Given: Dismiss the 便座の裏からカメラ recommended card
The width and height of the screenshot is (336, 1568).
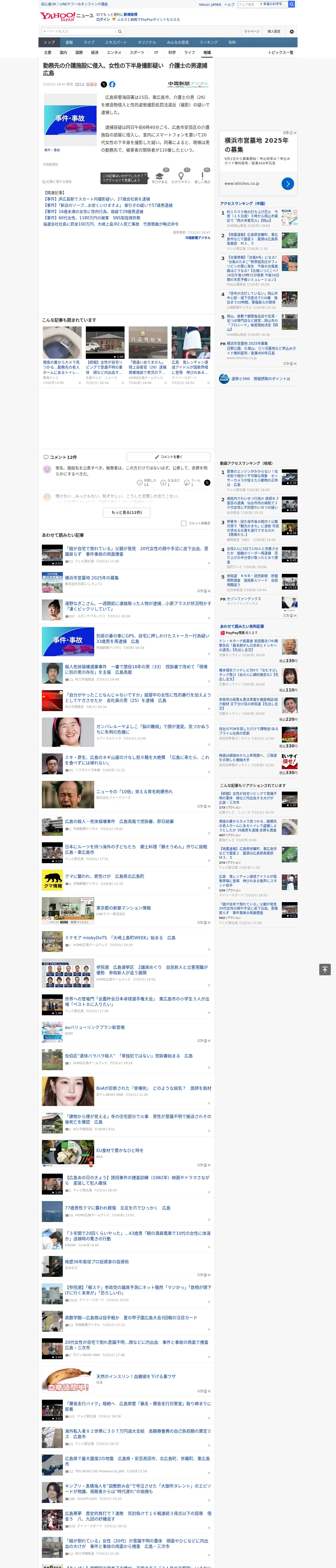Looking at the screenshot, I should [79, 383].
